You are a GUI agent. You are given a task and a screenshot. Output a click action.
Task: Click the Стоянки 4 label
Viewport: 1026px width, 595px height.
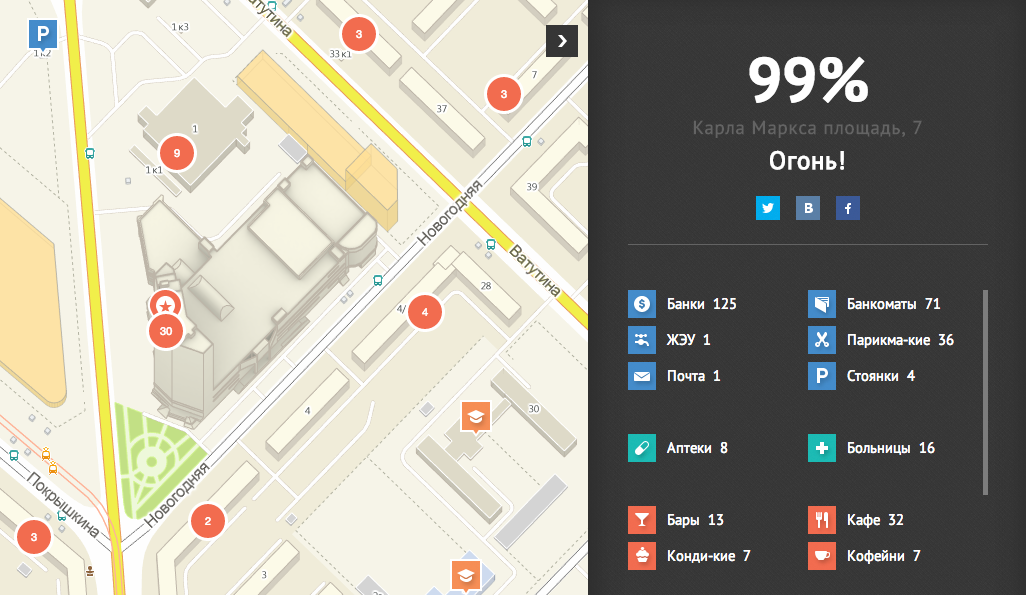[881, 376]
